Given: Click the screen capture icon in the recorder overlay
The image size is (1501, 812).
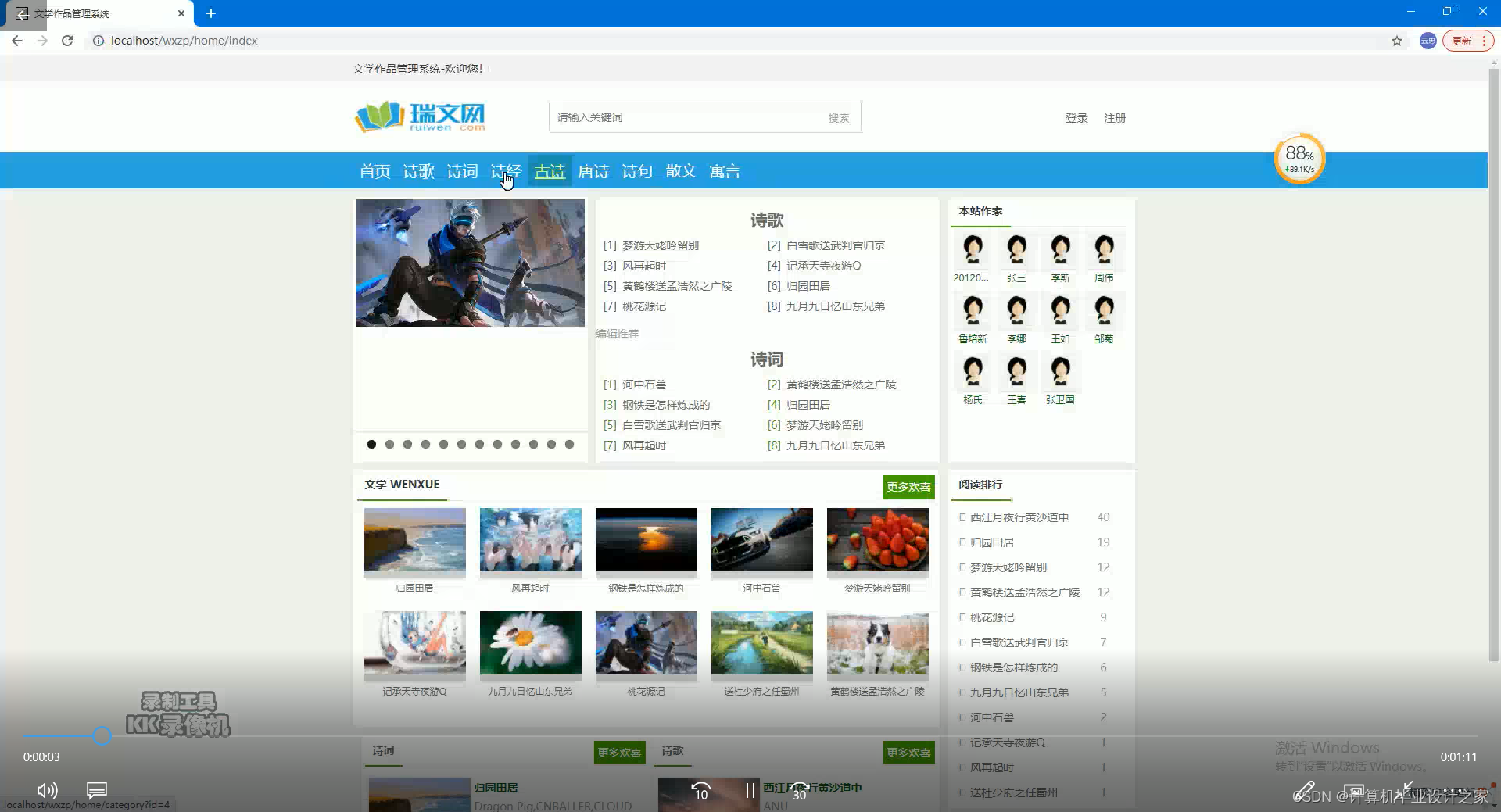Looking at the screenshot, I should point(1353,790).
